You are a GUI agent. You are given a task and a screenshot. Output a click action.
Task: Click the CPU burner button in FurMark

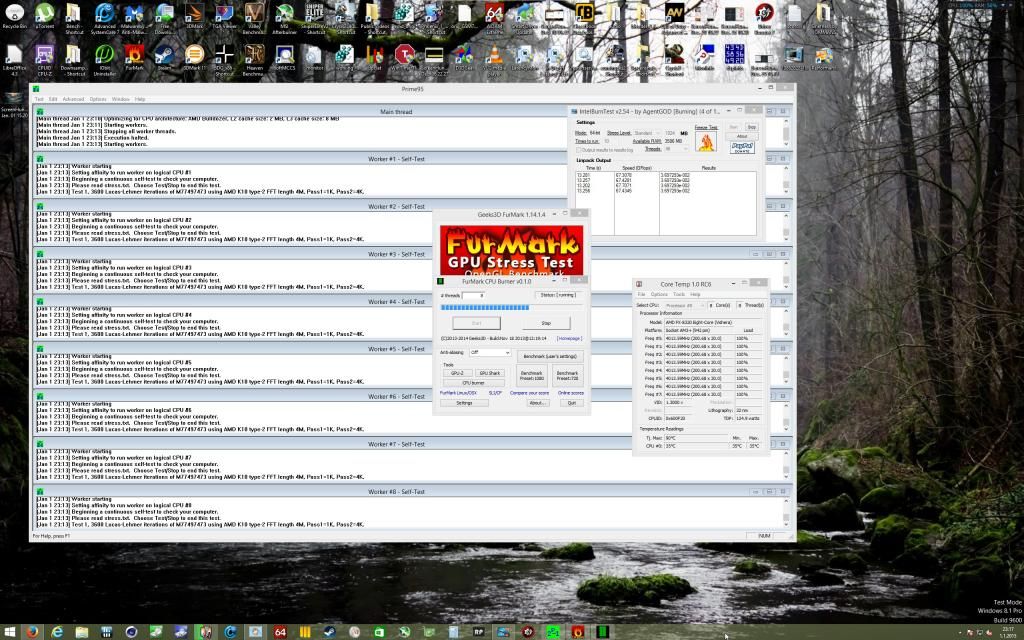tap(473, 383)
